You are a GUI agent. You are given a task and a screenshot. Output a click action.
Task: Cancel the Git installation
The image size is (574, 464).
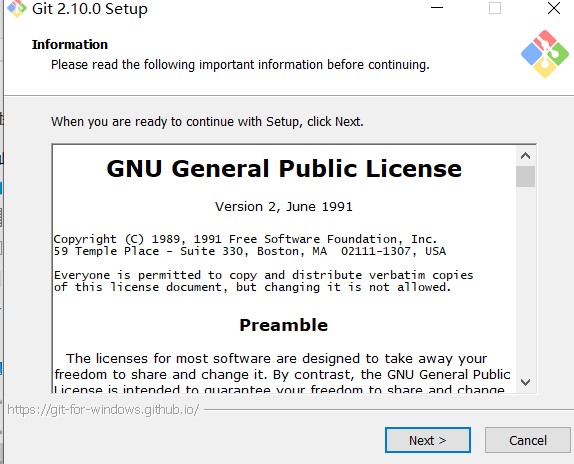[528, 440]
